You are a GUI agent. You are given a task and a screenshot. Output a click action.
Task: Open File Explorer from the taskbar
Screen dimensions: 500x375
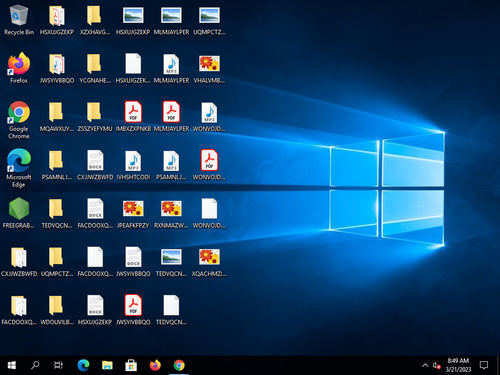coord(107,365)
